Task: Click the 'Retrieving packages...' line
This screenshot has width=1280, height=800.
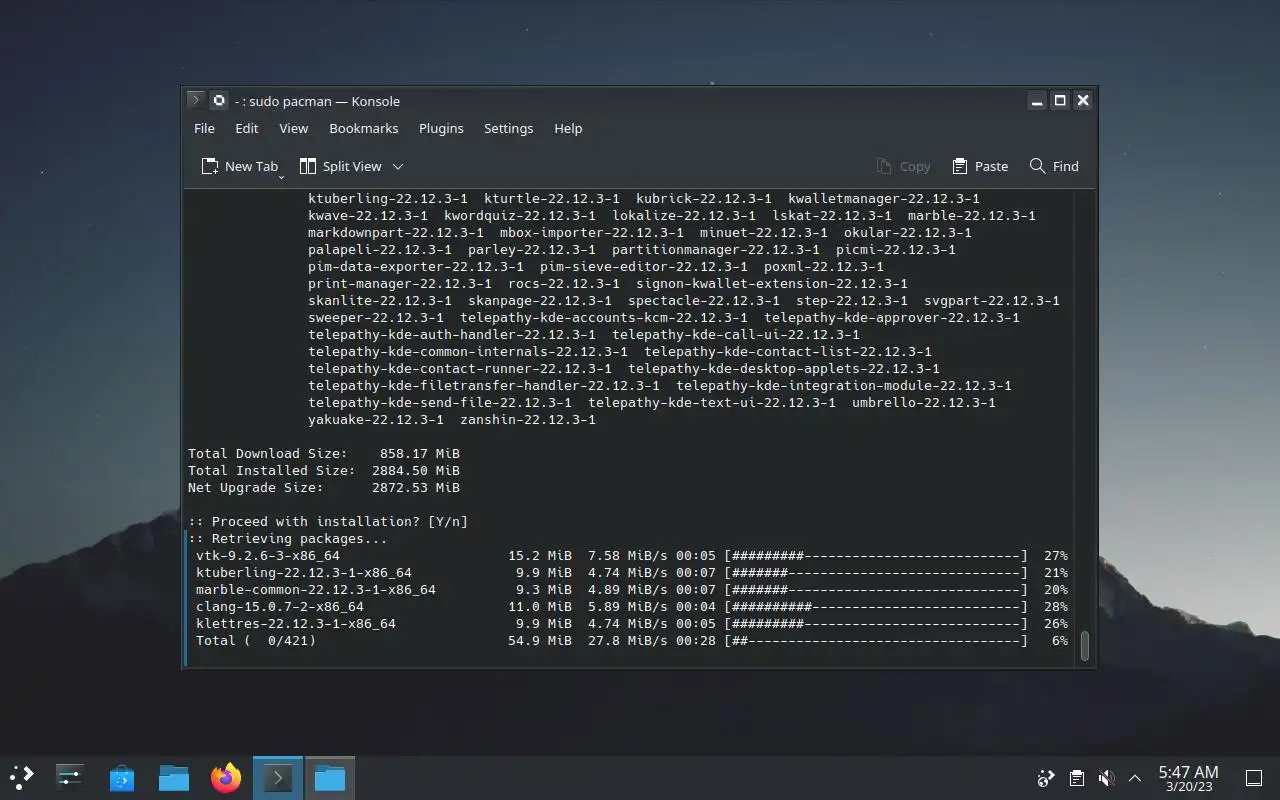Action: click(288, 538)
